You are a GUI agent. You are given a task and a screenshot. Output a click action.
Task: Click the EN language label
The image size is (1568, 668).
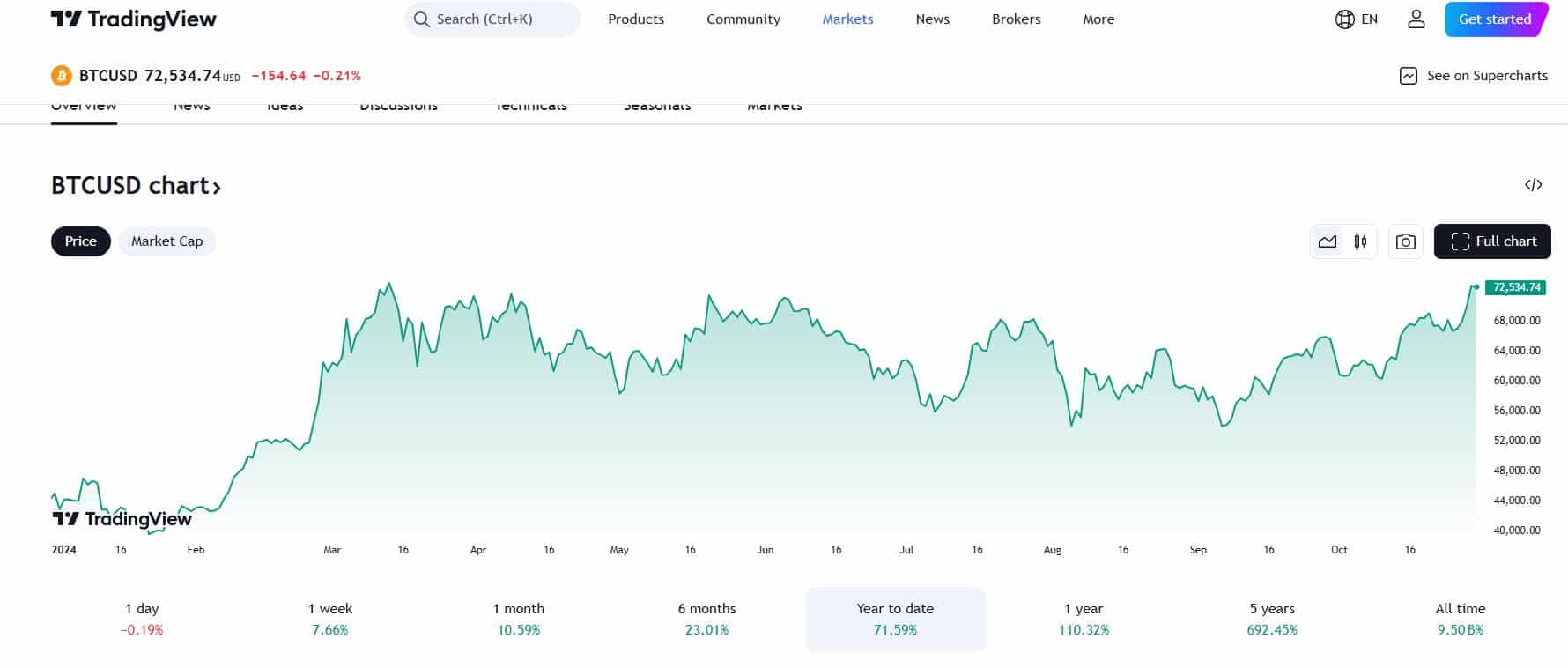point(1369,19)
